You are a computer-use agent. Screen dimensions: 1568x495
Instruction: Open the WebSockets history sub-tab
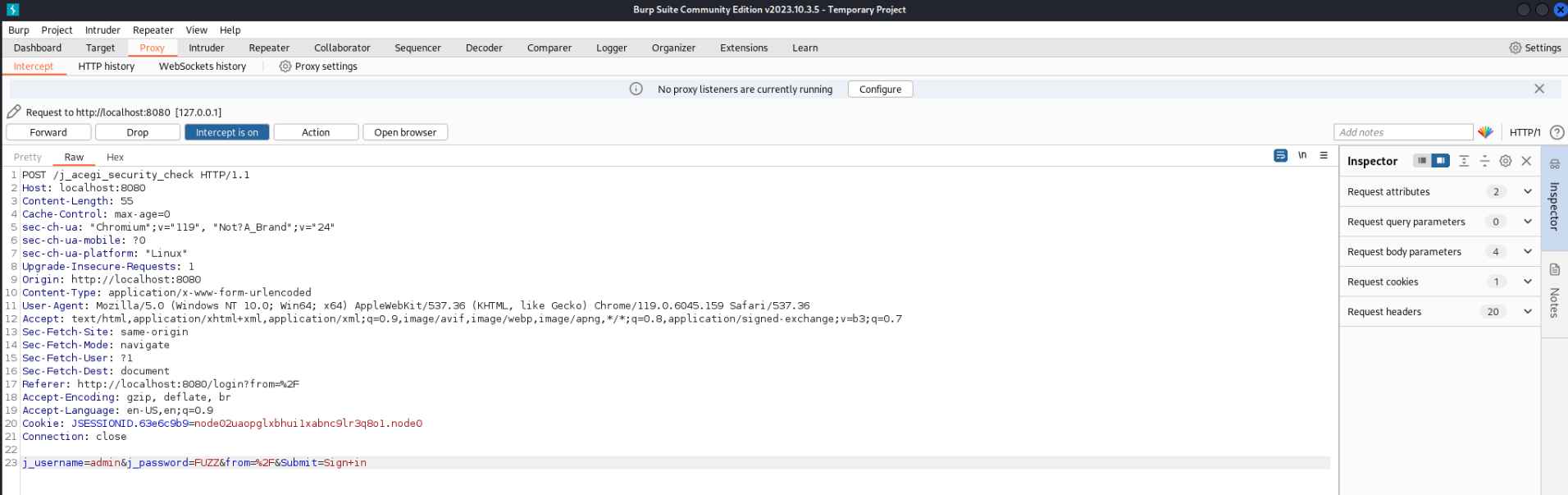pos(203,66)
